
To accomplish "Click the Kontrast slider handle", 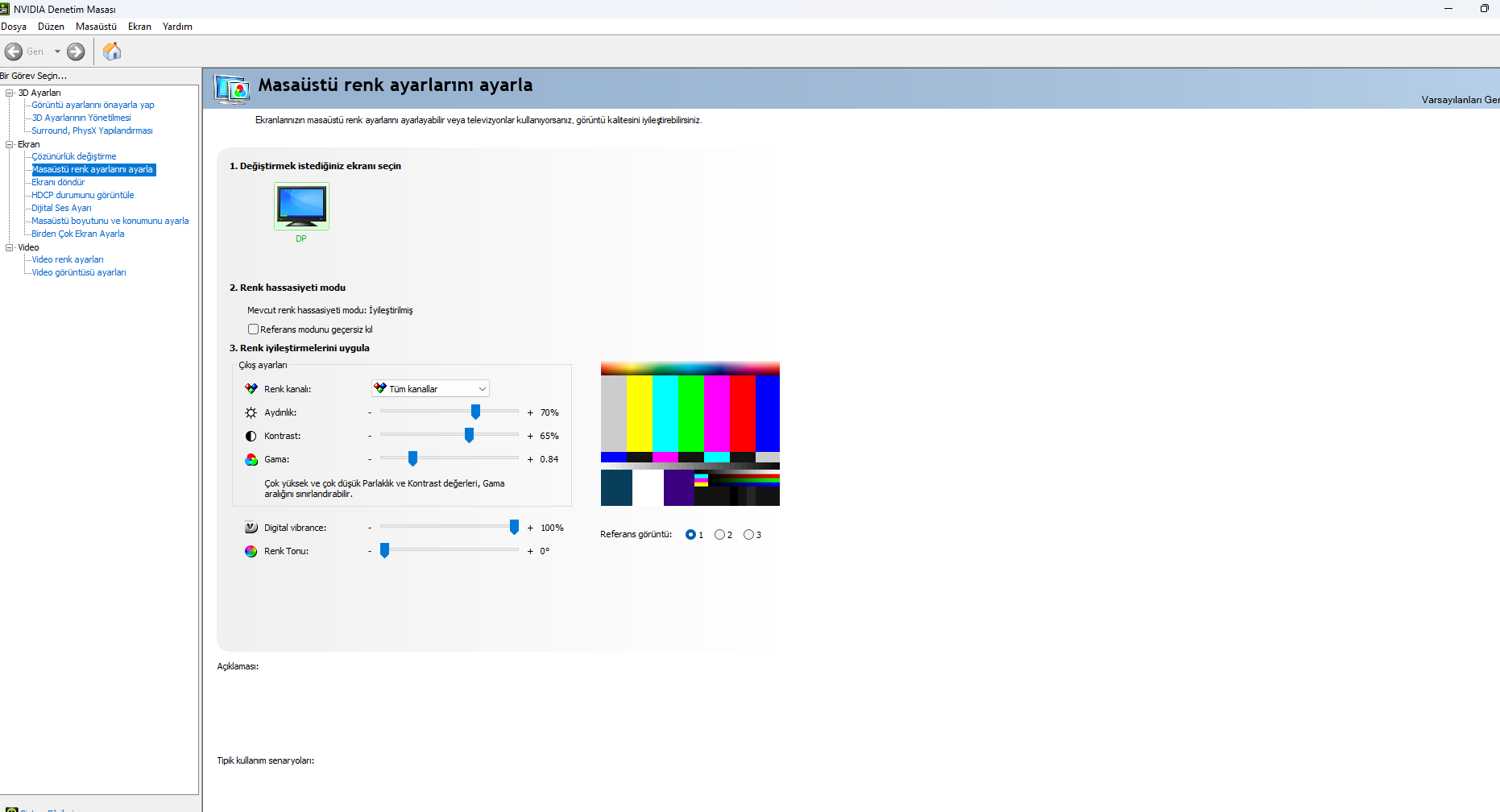I will 469,436.
